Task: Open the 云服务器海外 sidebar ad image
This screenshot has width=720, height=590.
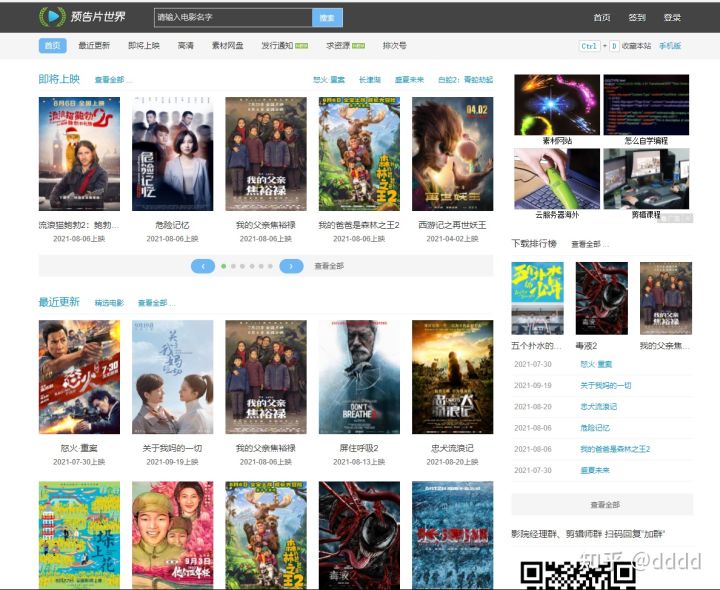Action: click(557, 179)
